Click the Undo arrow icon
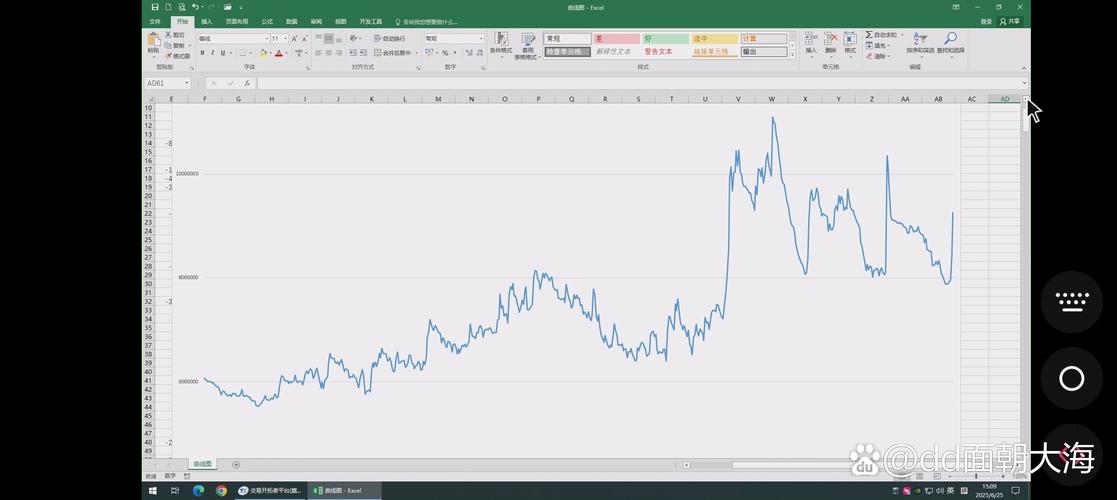The width and height of the screenshot is (1117, 500). (195, 7)
